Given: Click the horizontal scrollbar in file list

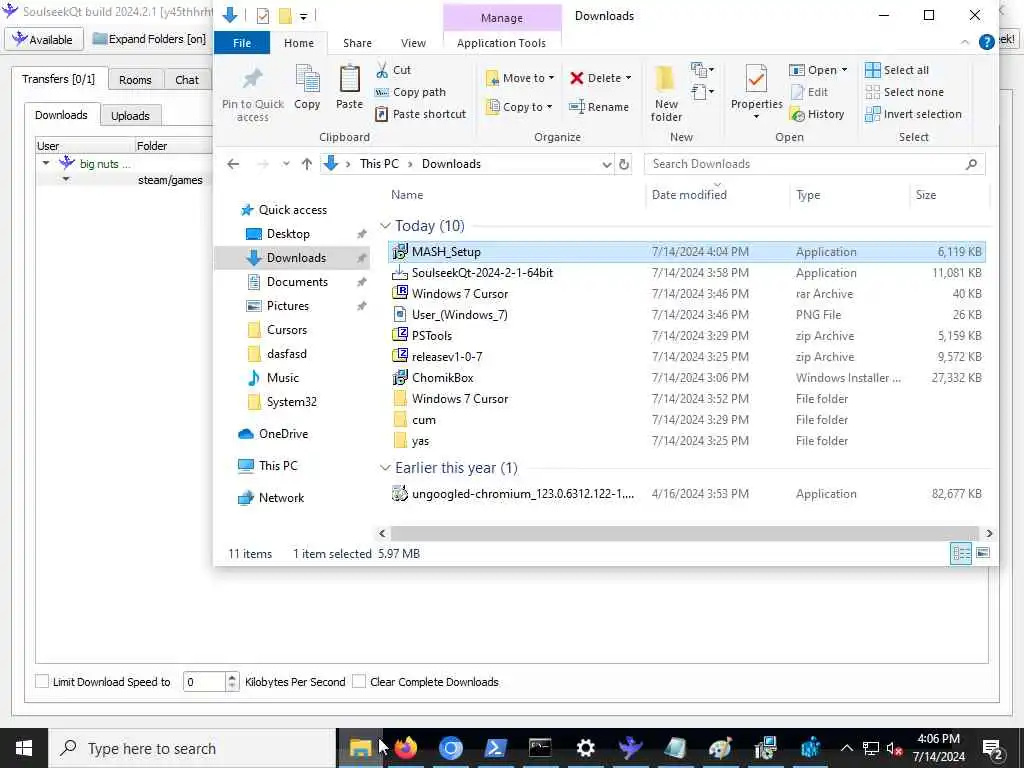Looking at the screenshot, I should pyautogui.click(x=684, y=534).
